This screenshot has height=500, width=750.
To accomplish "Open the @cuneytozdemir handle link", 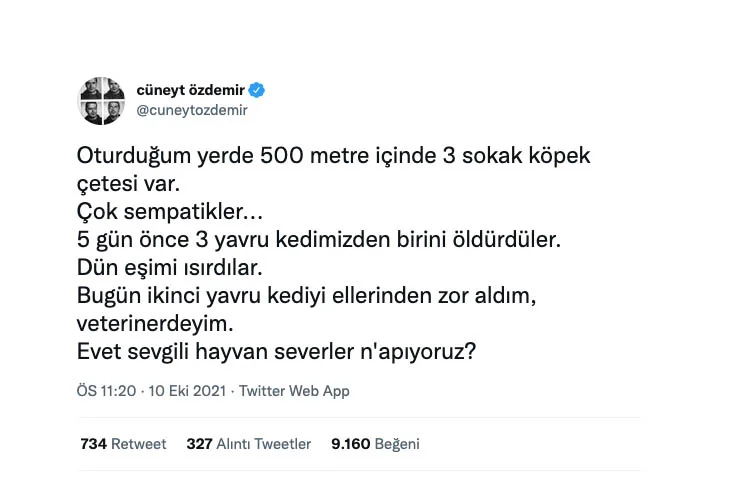I will [192, 111].
